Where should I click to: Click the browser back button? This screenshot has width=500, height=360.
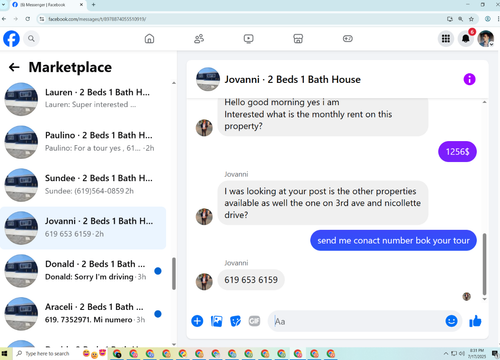tap(4, 19)
